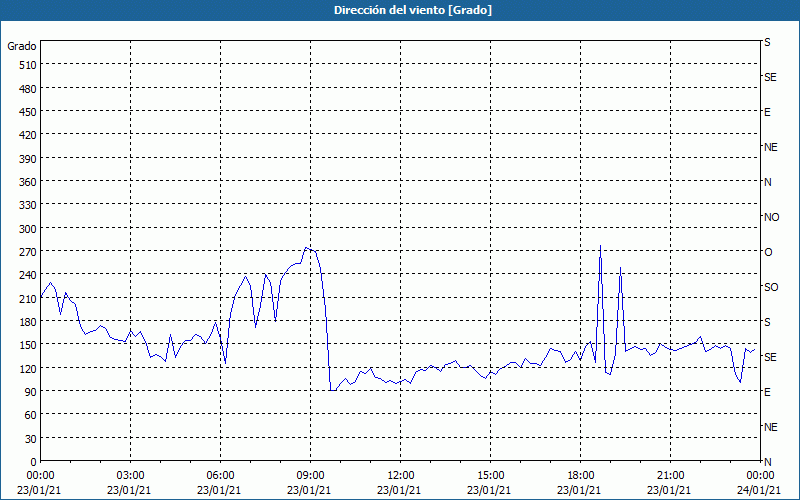Screen dimensions: 800x500
Task: Select the 510 value on the degree axis
Action: point(28,65)
